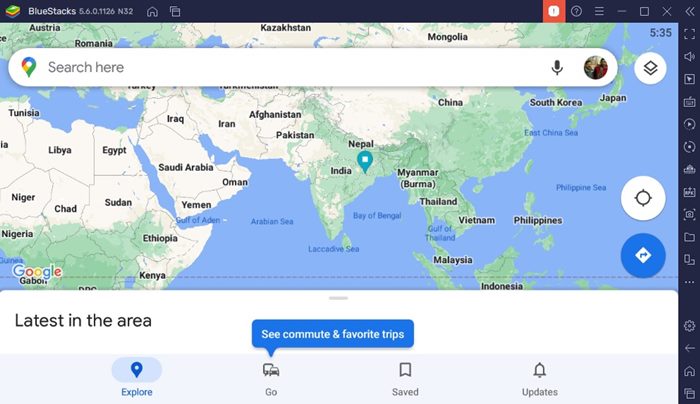
Task: Click the install APK icon
Action: 689,192
